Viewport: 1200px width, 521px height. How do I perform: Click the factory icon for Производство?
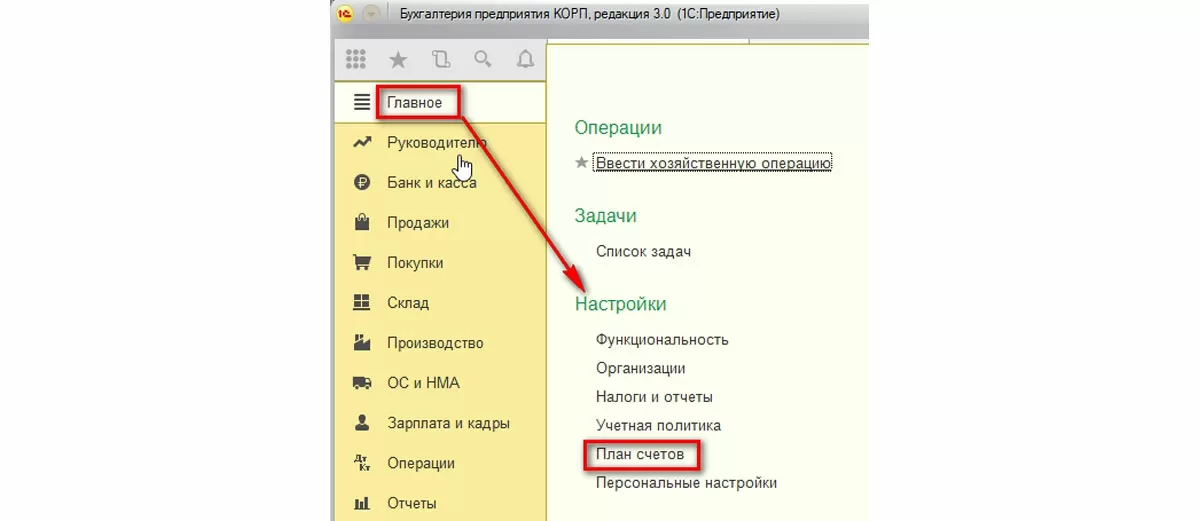(362, 343)
